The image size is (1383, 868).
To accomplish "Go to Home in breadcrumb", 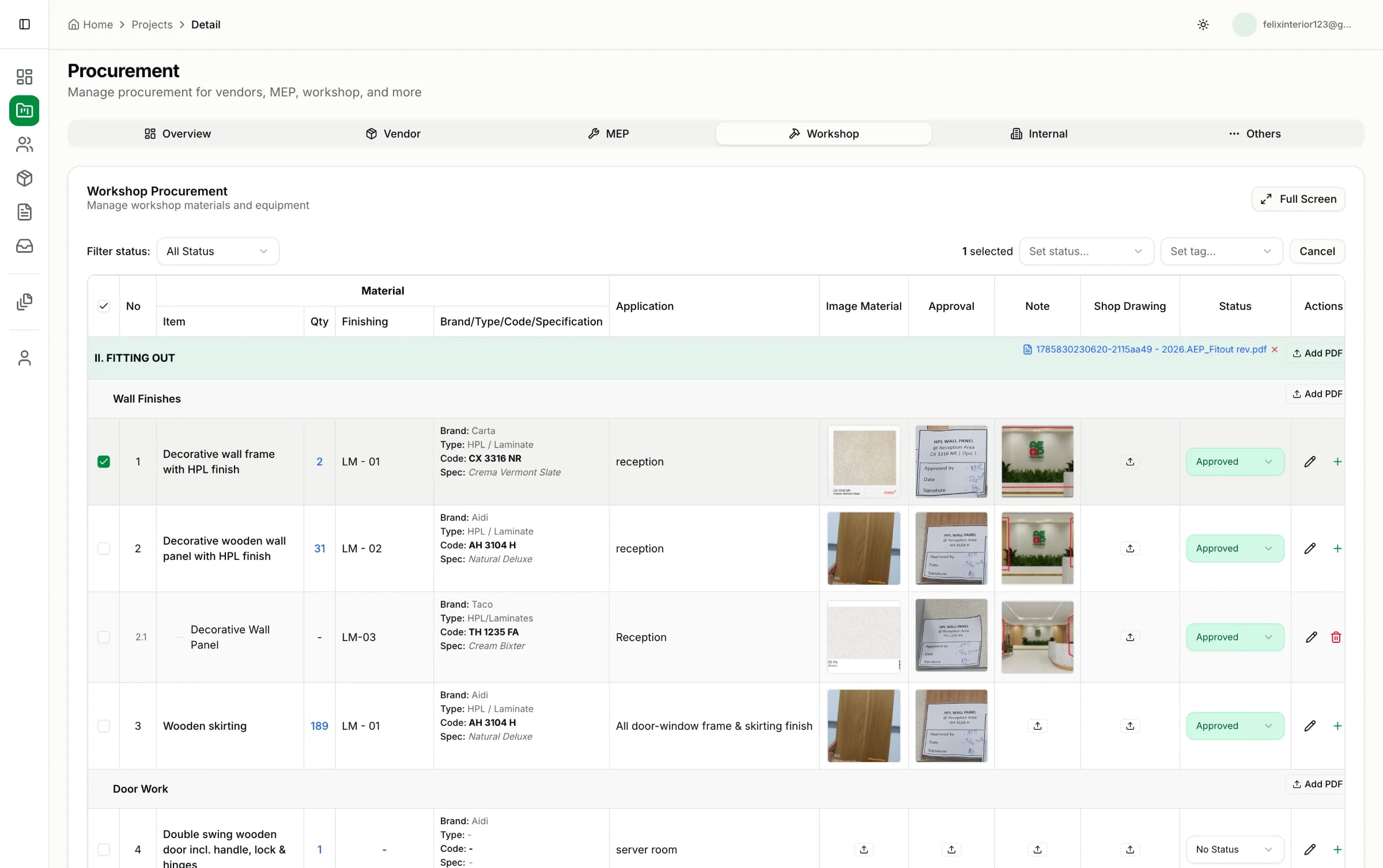I will point(90,24).
